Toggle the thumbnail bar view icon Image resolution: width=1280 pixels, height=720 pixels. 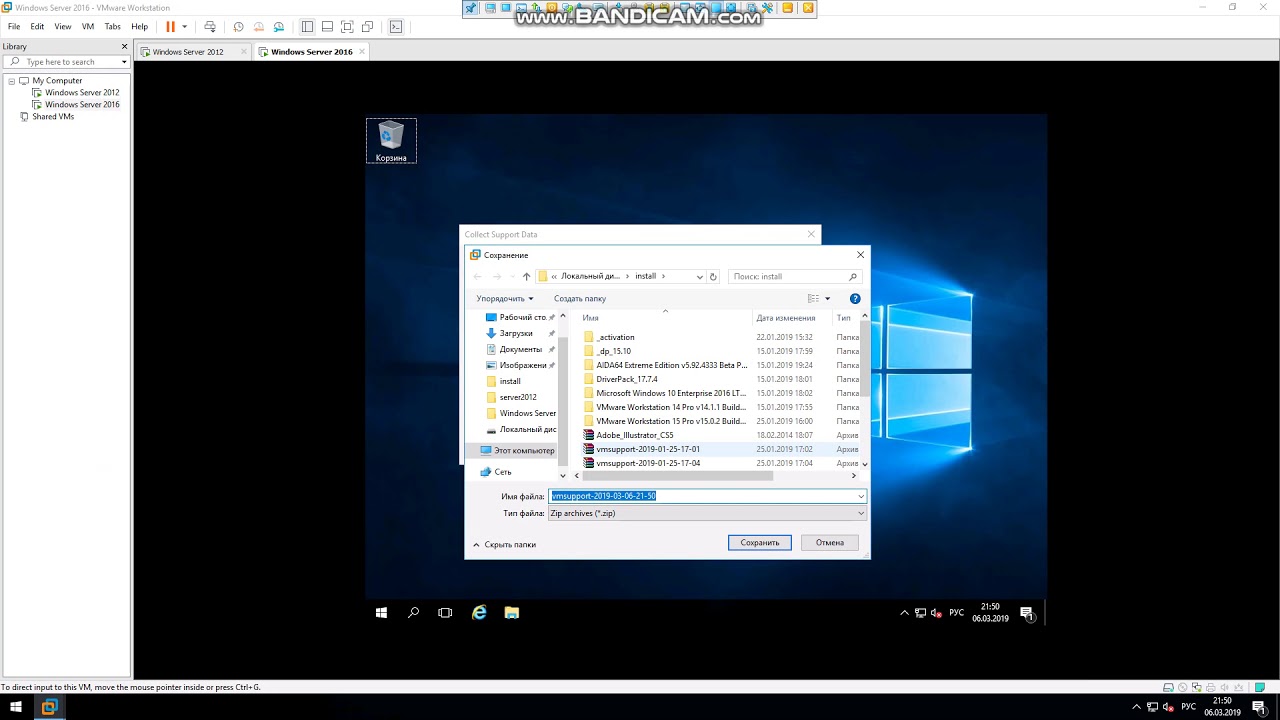327,27
